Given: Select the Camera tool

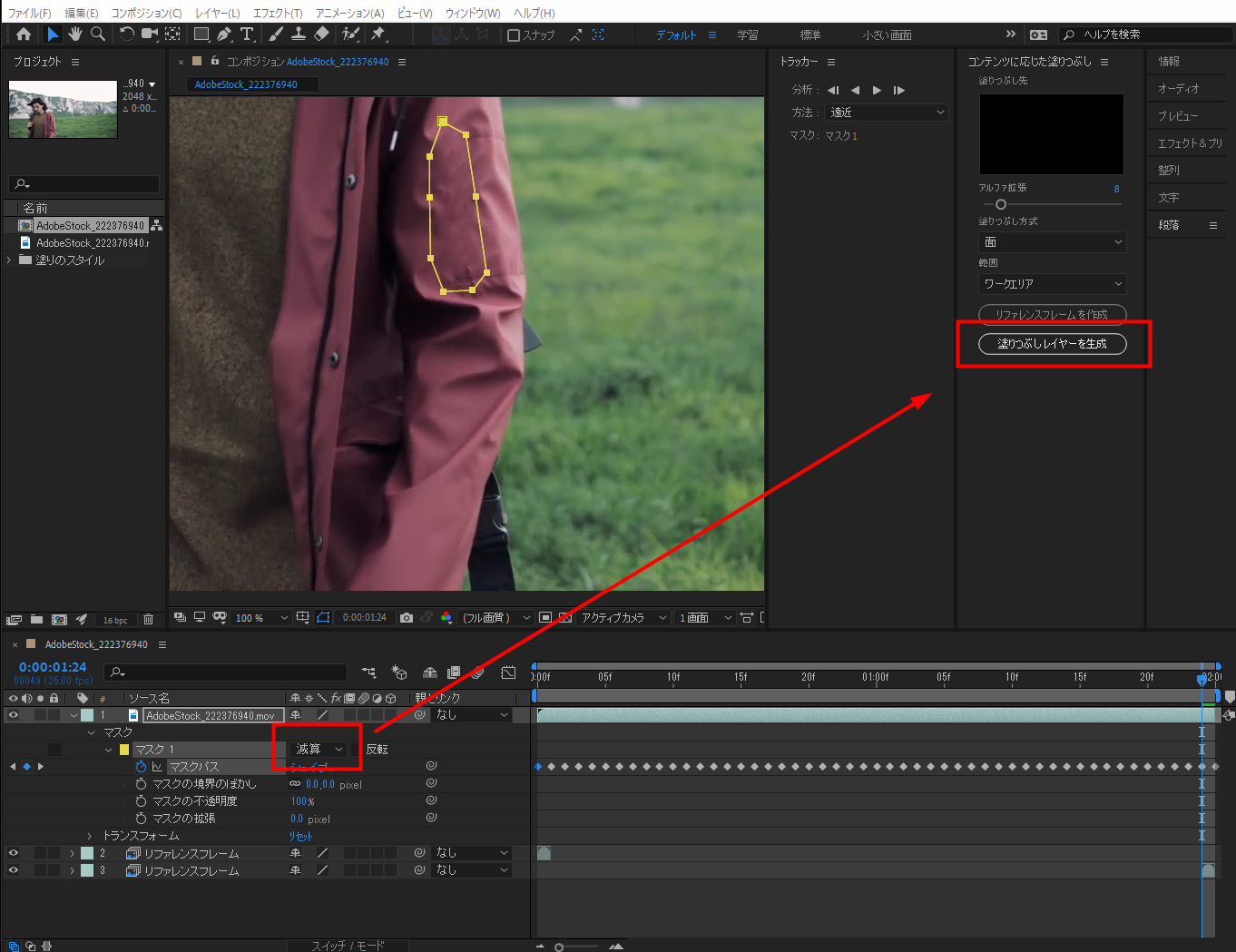Looking at the screenshot, I should (x=150, y=34).
